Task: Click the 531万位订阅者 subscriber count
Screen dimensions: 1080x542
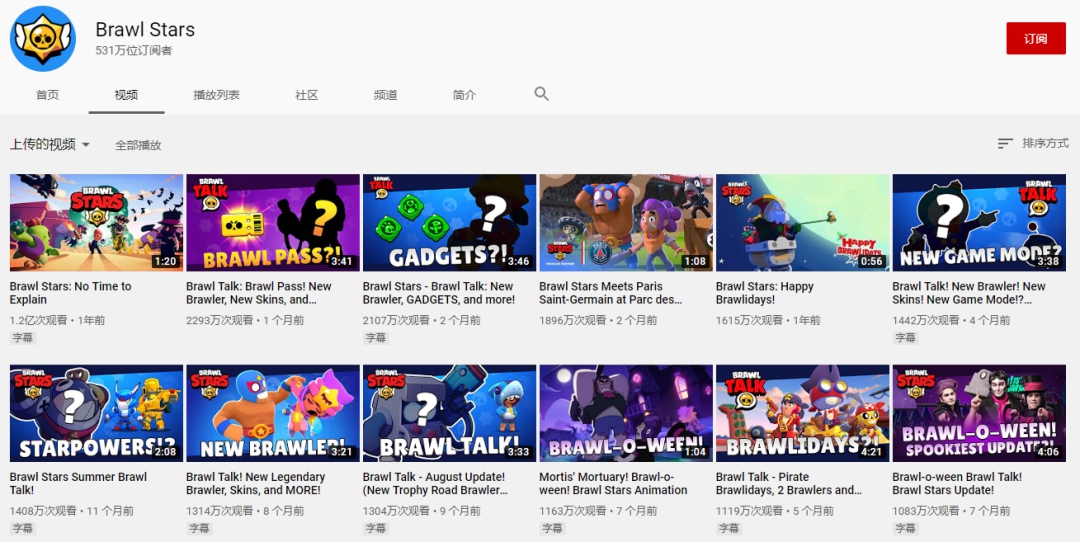Action: click(134, 50)
